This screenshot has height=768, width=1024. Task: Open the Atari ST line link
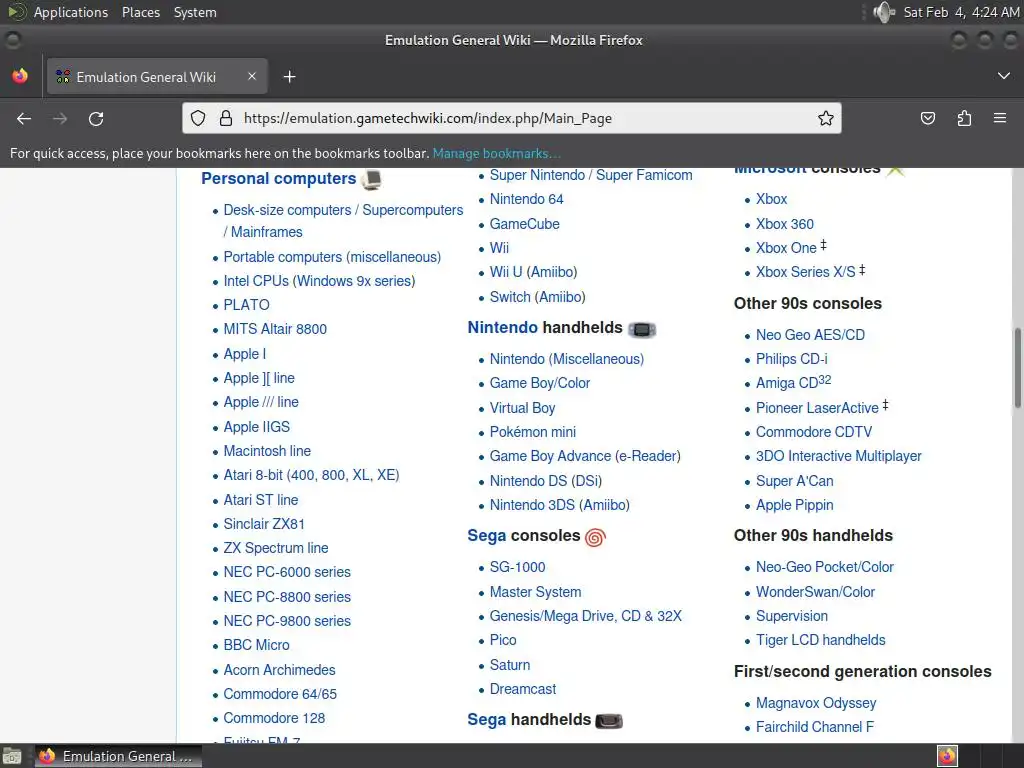pyautogui.click(x=261, y=500)
